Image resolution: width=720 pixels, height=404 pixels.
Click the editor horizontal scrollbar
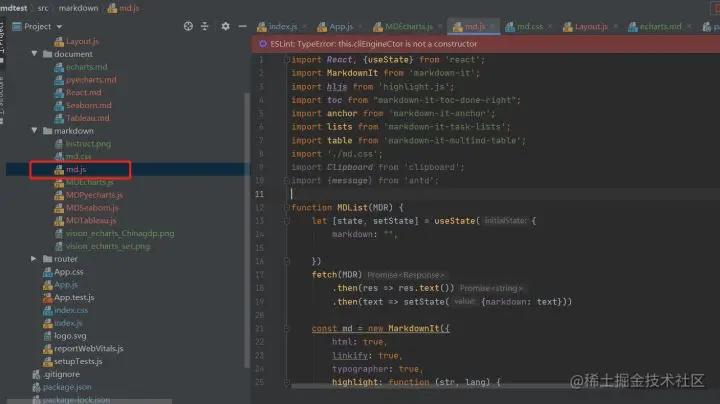[x=429, y=386]
